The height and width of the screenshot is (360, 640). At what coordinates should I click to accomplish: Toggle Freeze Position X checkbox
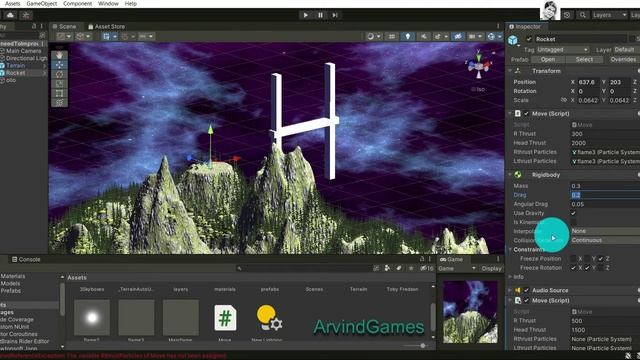(573, 258)
